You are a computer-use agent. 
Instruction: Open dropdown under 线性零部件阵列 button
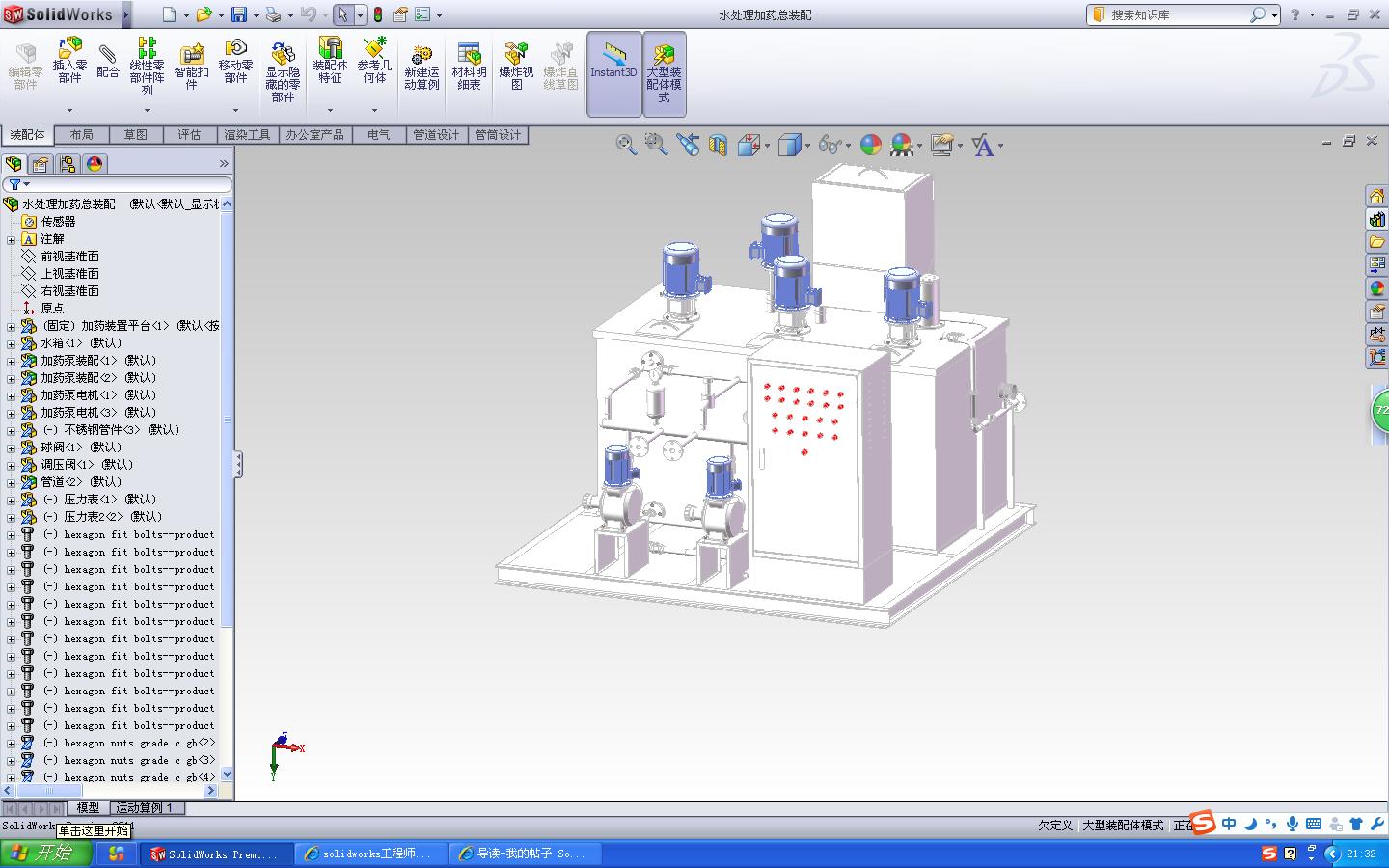147,110
